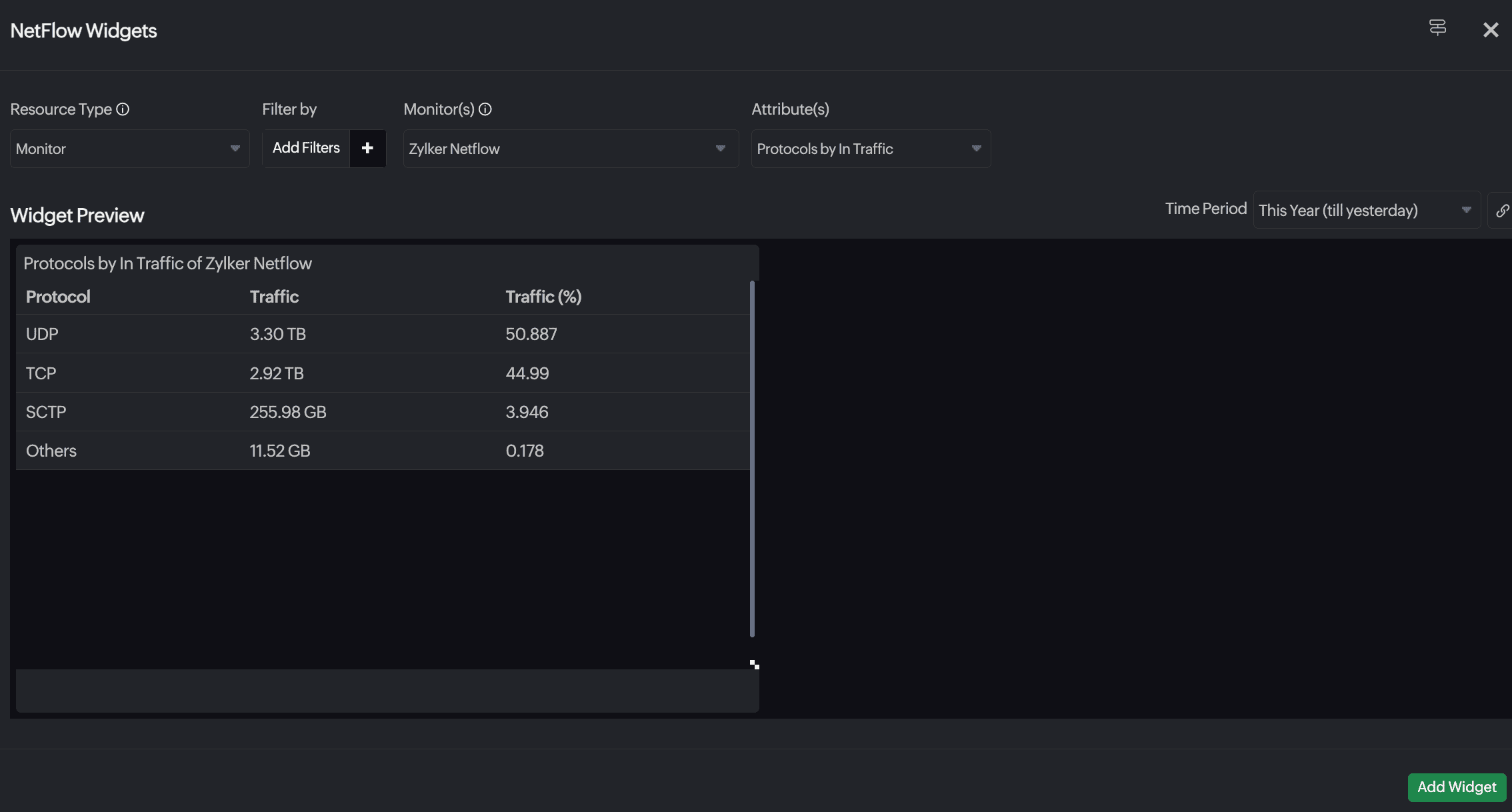The image size is (1512, 812).
Task: Click the widget preview vertical scrollbar
Action: pyautogui.click(x=752, y=459)
